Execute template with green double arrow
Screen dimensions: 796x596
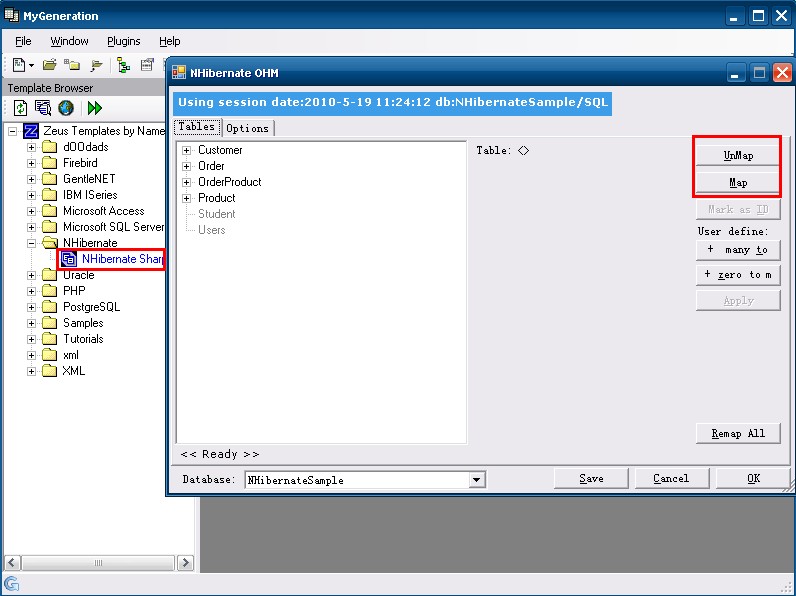[x=94, y=108]
